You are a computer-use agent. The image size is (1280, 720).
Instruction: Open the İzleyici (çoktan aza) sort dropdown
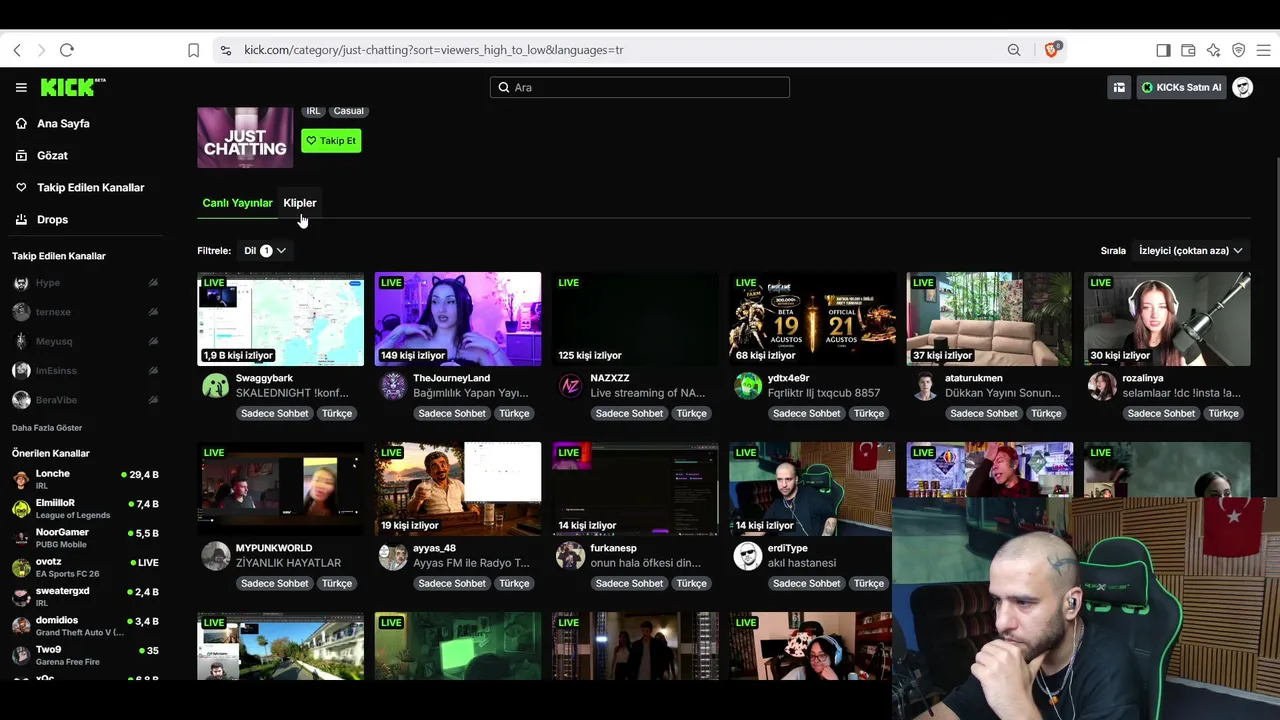(1190, 251)
